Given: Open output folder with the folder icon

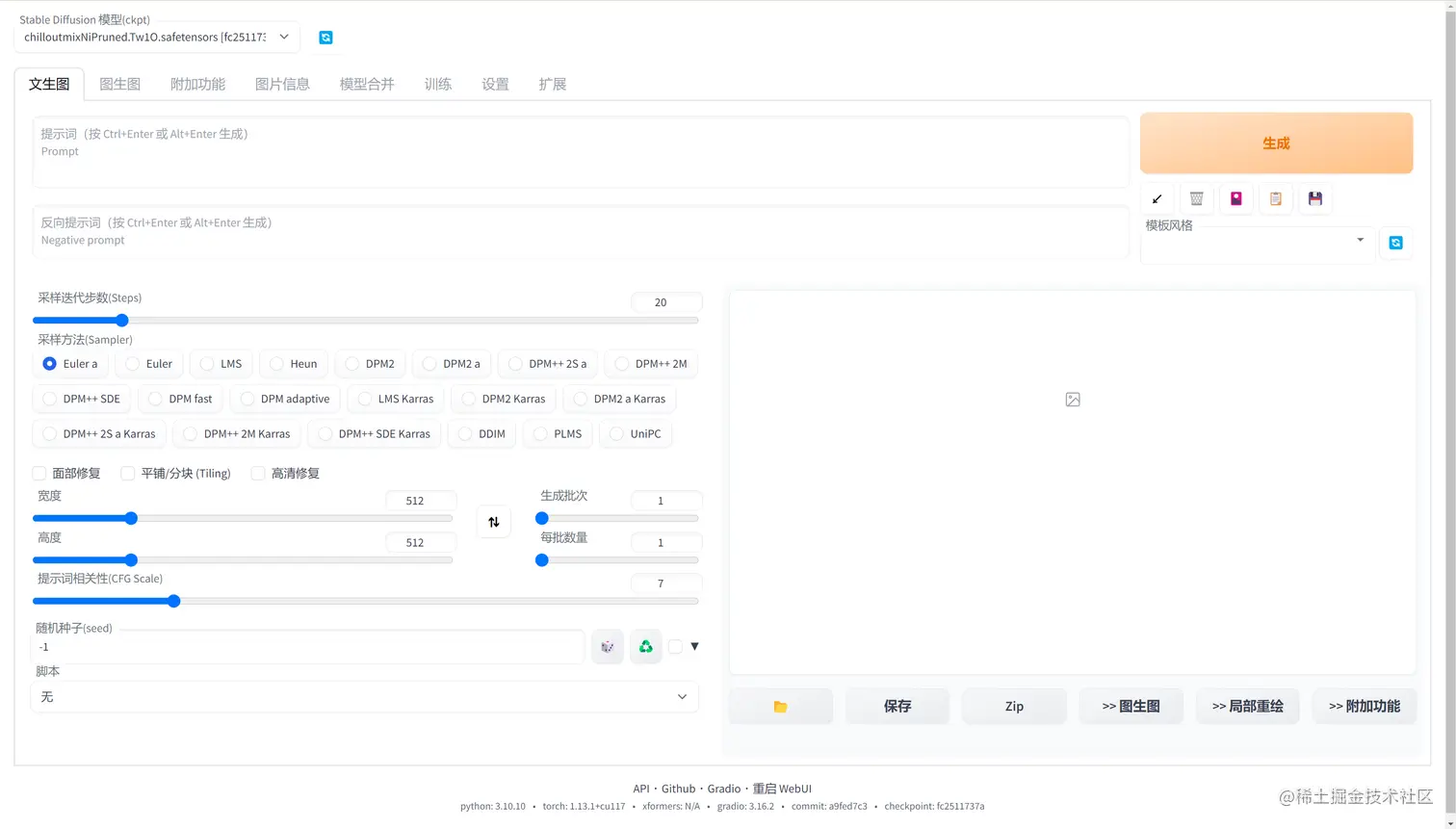Looking at the screenshot, I should point(780,706).
